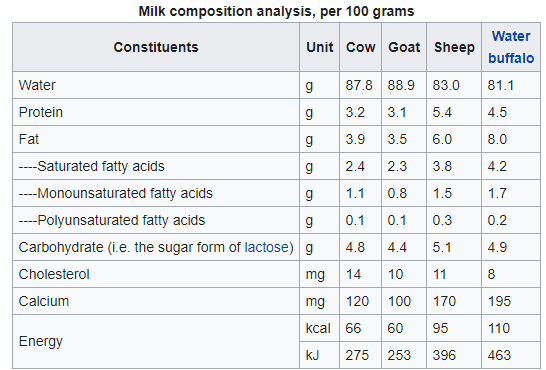Click the Energy row label

pyautogui.click(x=41, y=341)
